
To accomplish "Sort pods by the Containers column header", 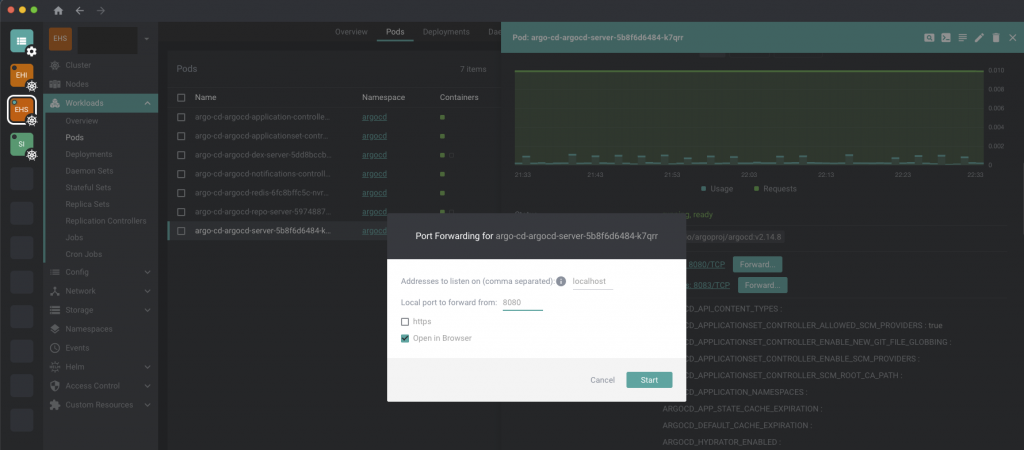I will [459, 97].
